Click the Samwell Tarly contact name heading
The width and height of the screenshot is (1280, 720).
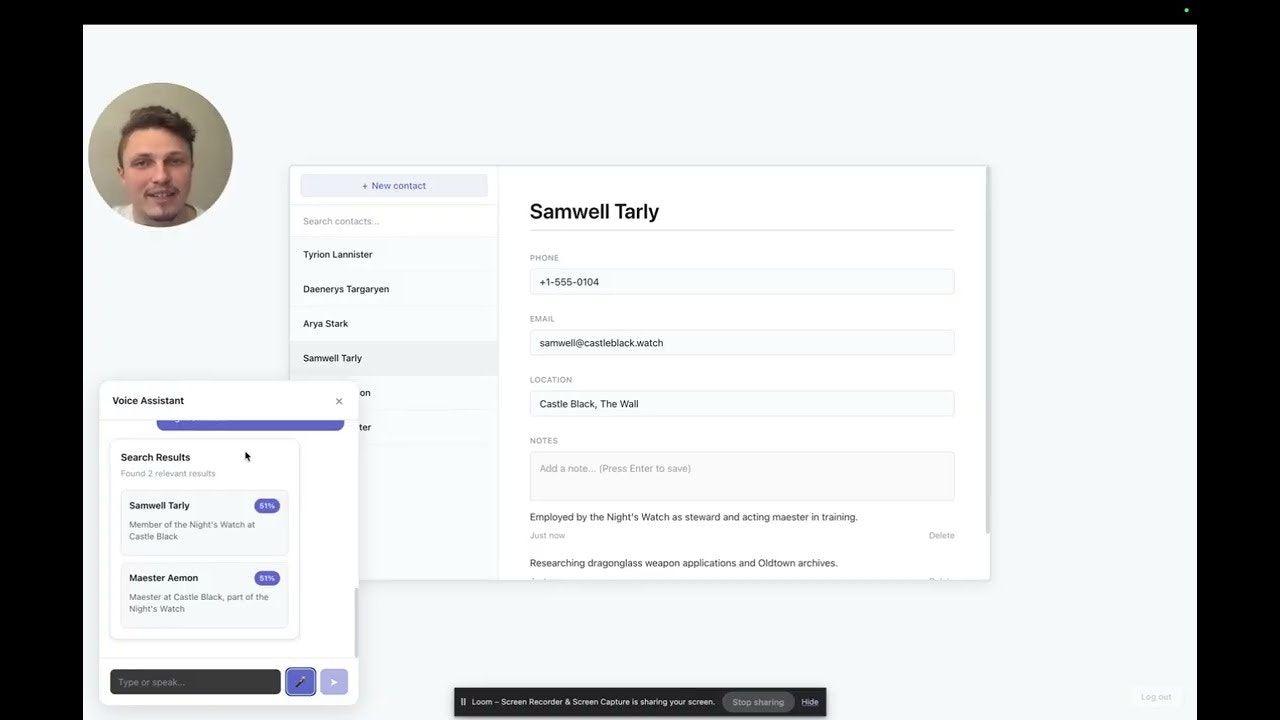[x=594, y=212]
